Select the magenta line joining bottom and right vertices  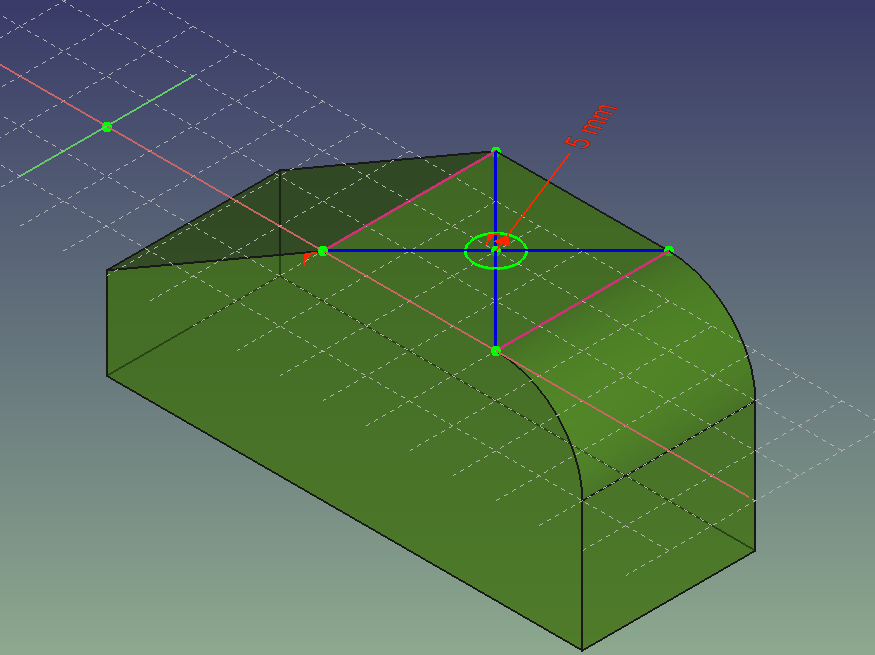(582, 301)
